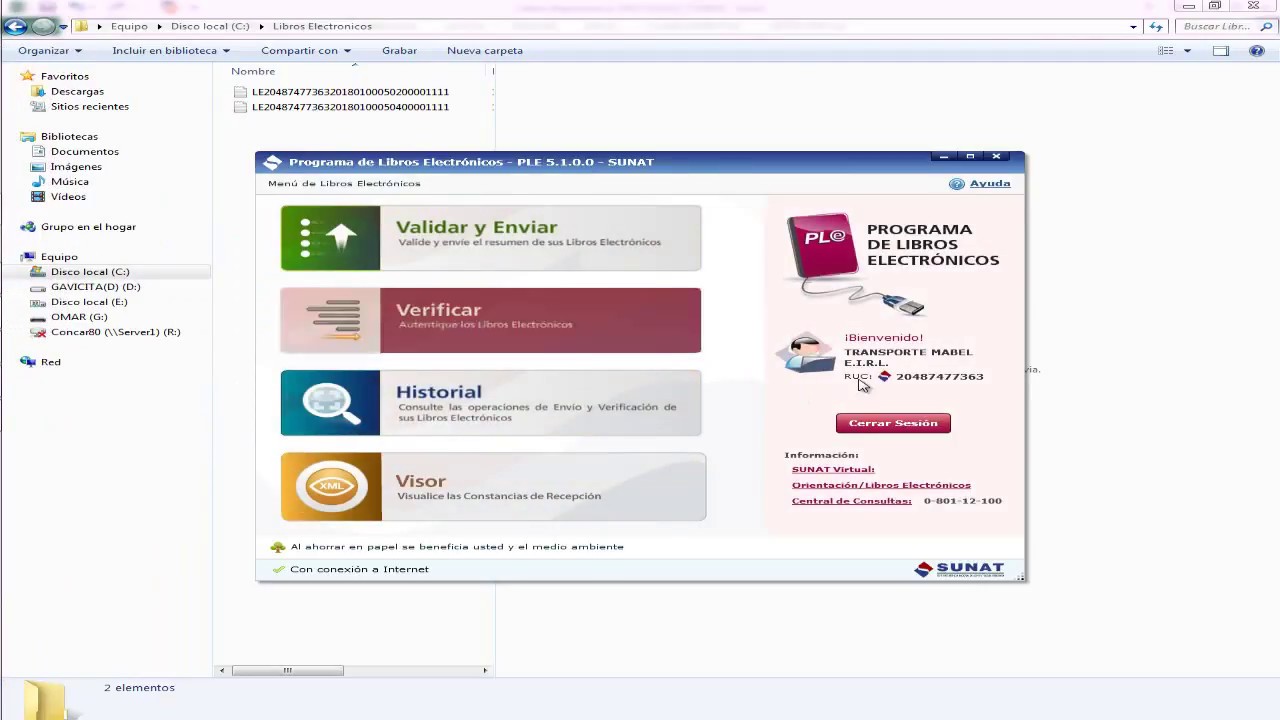
Task: Click the Libros Electronicos breadcrumb segment
Action: tap(322, 26)
